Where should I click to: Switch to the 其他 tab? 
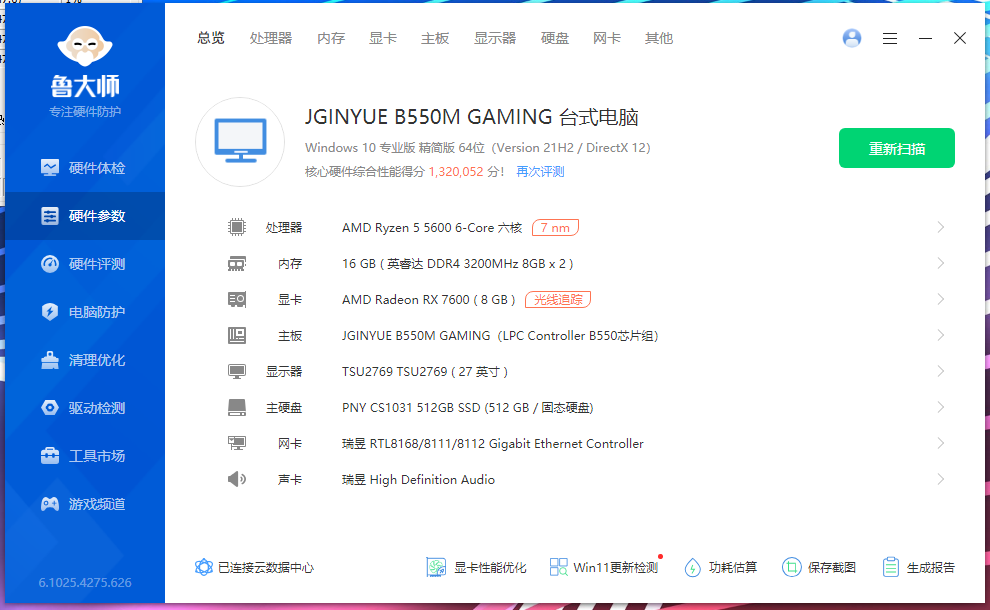tap(659, 39)
